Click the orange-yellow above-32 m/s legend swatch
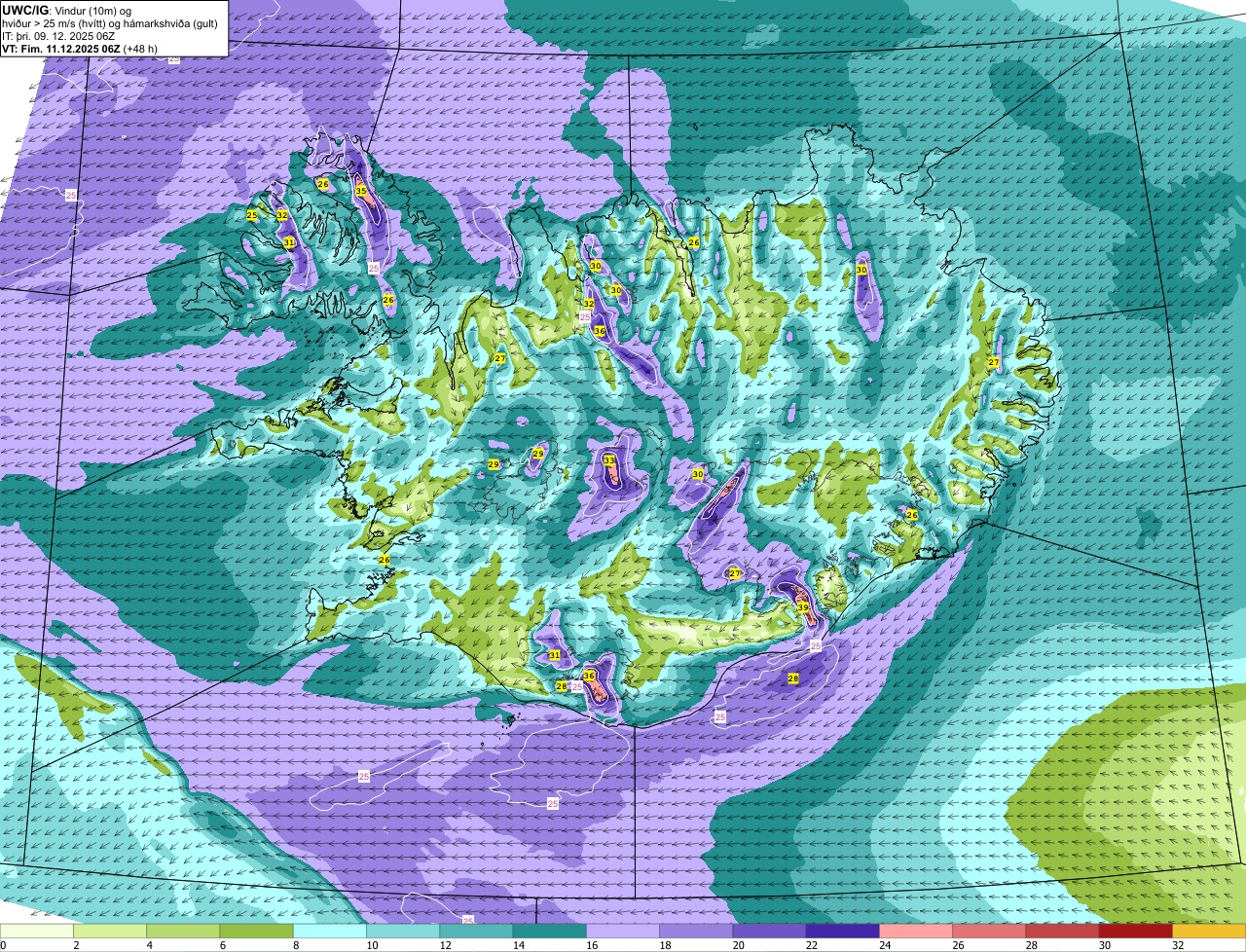This screenshot has width=1246, height=952. coord(1209,932)
